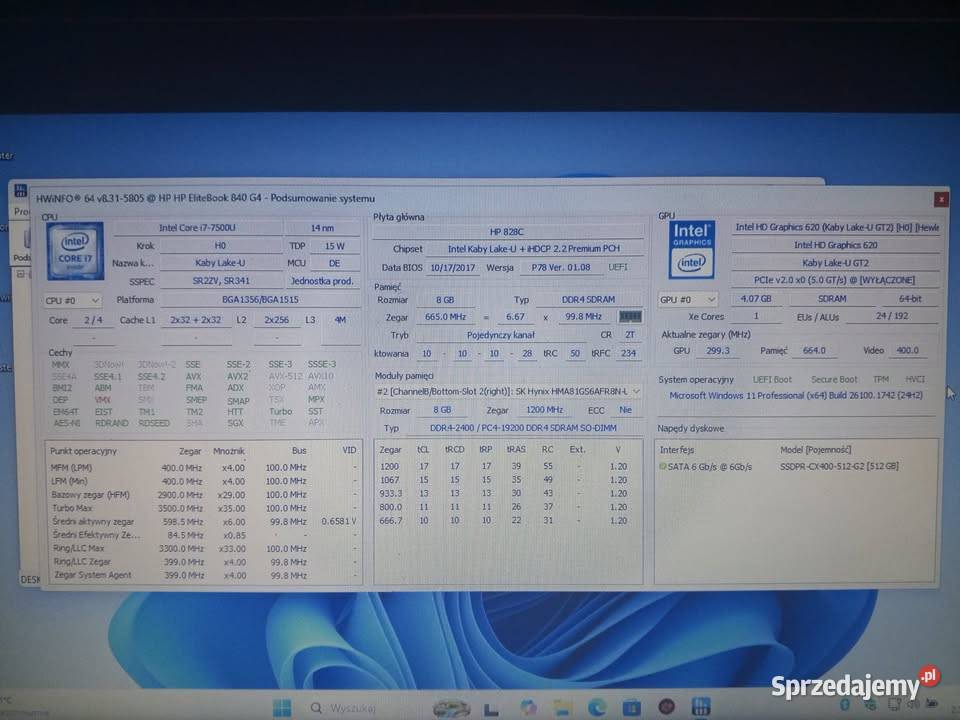Click the Secure Boot status indicator
The image size is (960, 720).
click(834, 380)
